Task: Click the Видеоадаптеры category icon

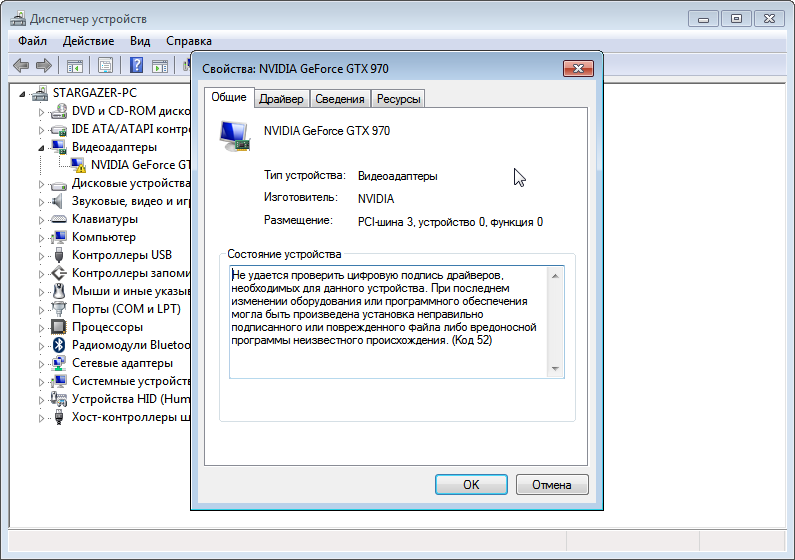Action: coord(59,147)
